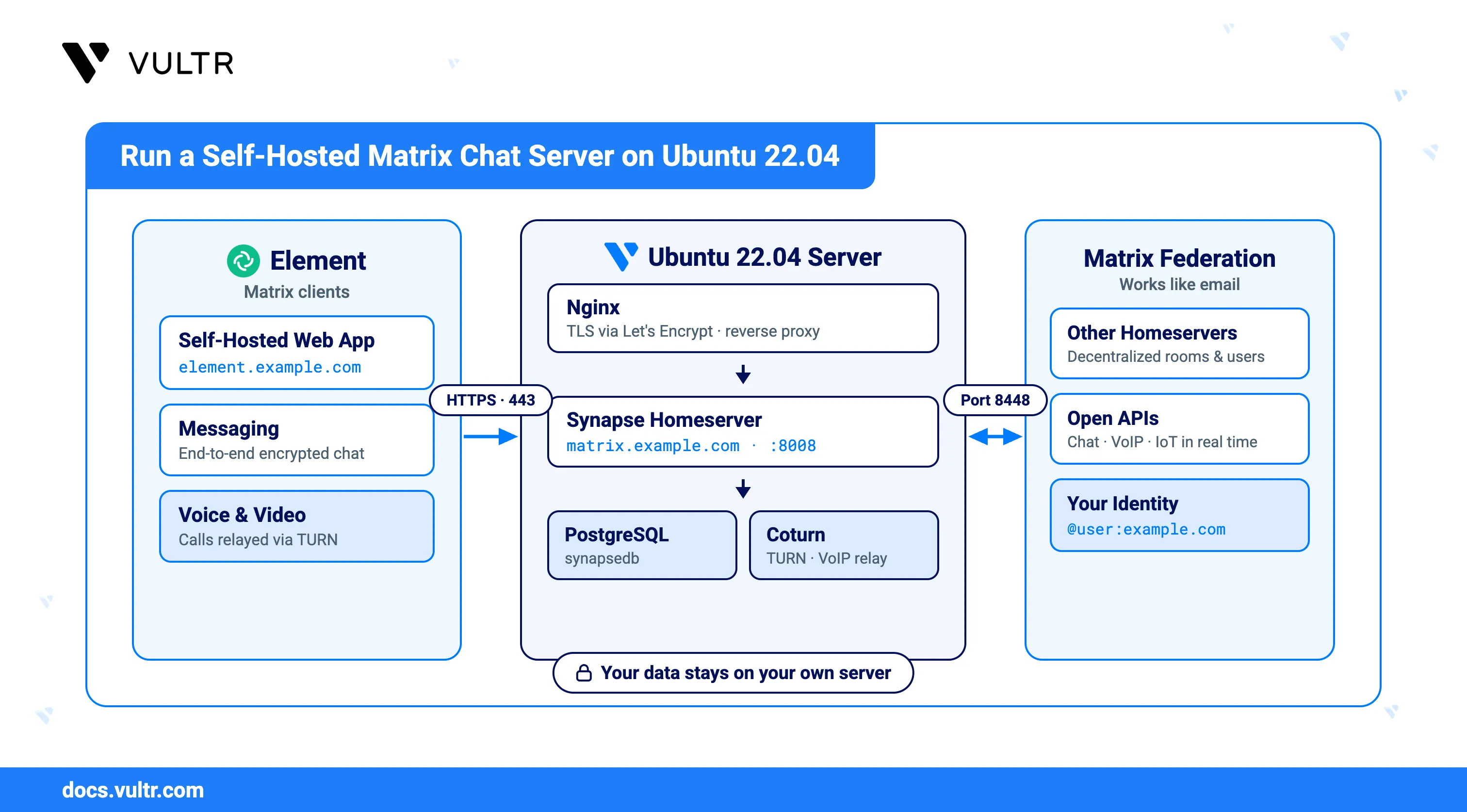The width and height of the screenshot is (1467, 812).
Task: Select the Your Identity card title
Action: 1123,503
